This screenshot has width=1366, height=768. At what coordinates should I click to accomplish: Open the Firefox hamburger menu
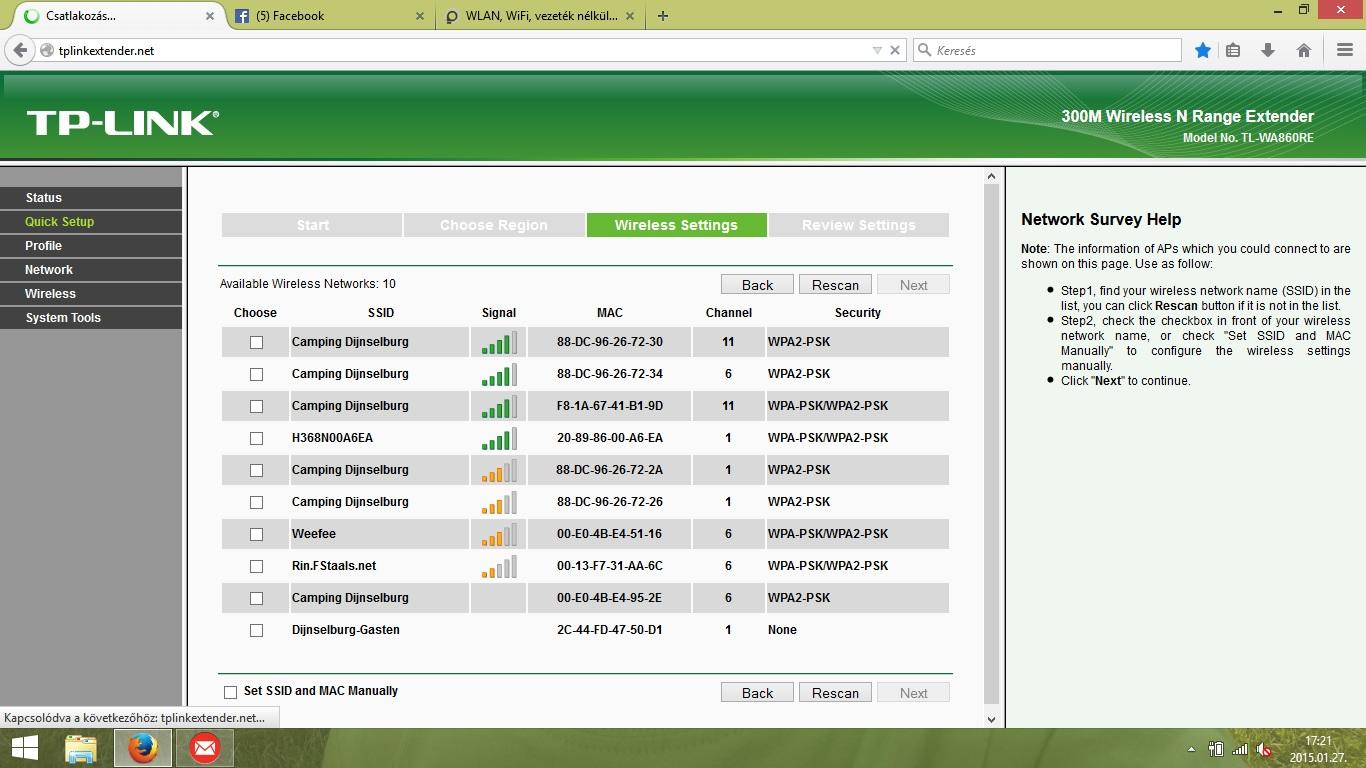[x=1345, y=50]
